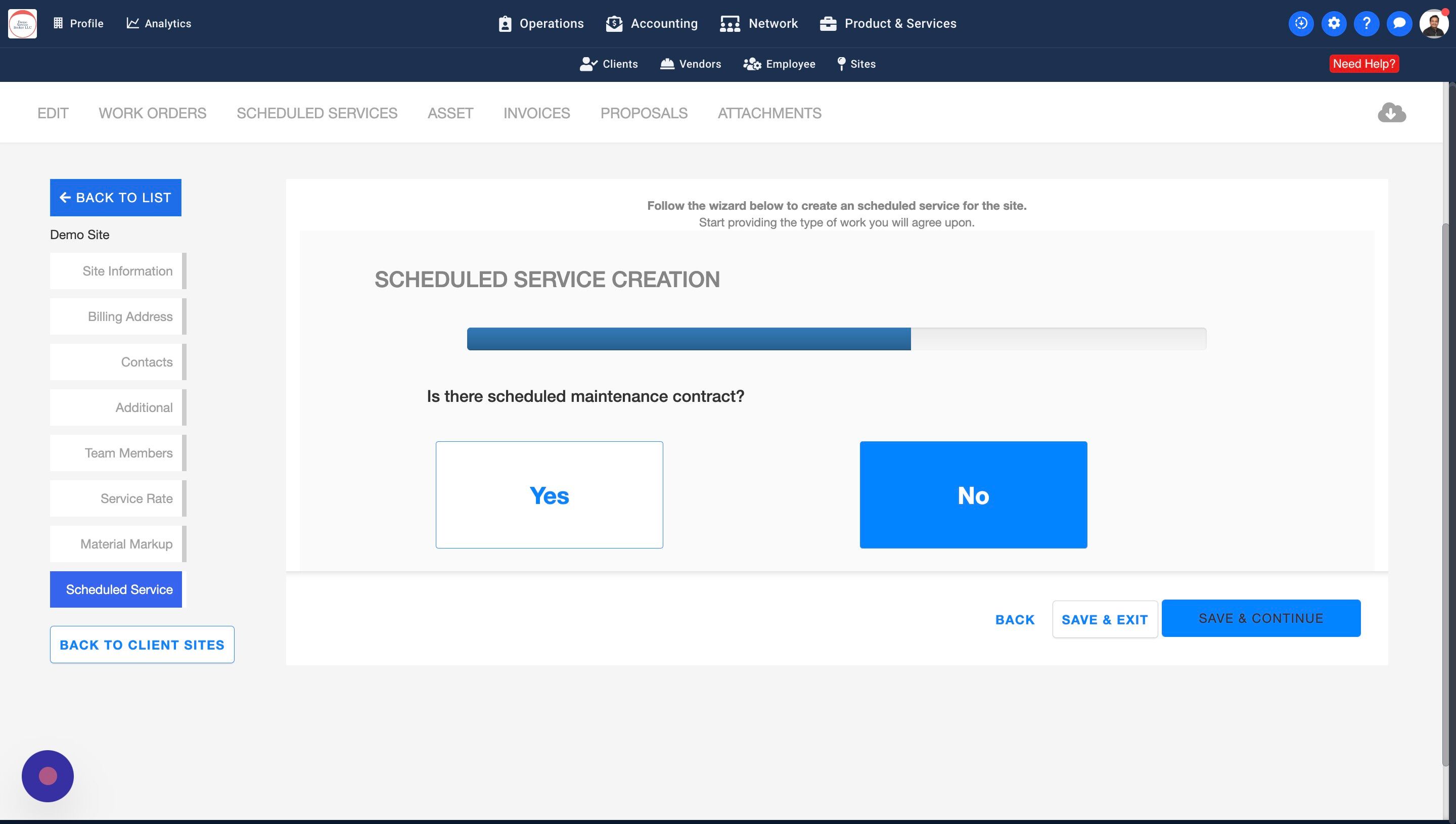Open the user profile avatar
This screenshot has height=824, width=1456.
[1433, 24]
